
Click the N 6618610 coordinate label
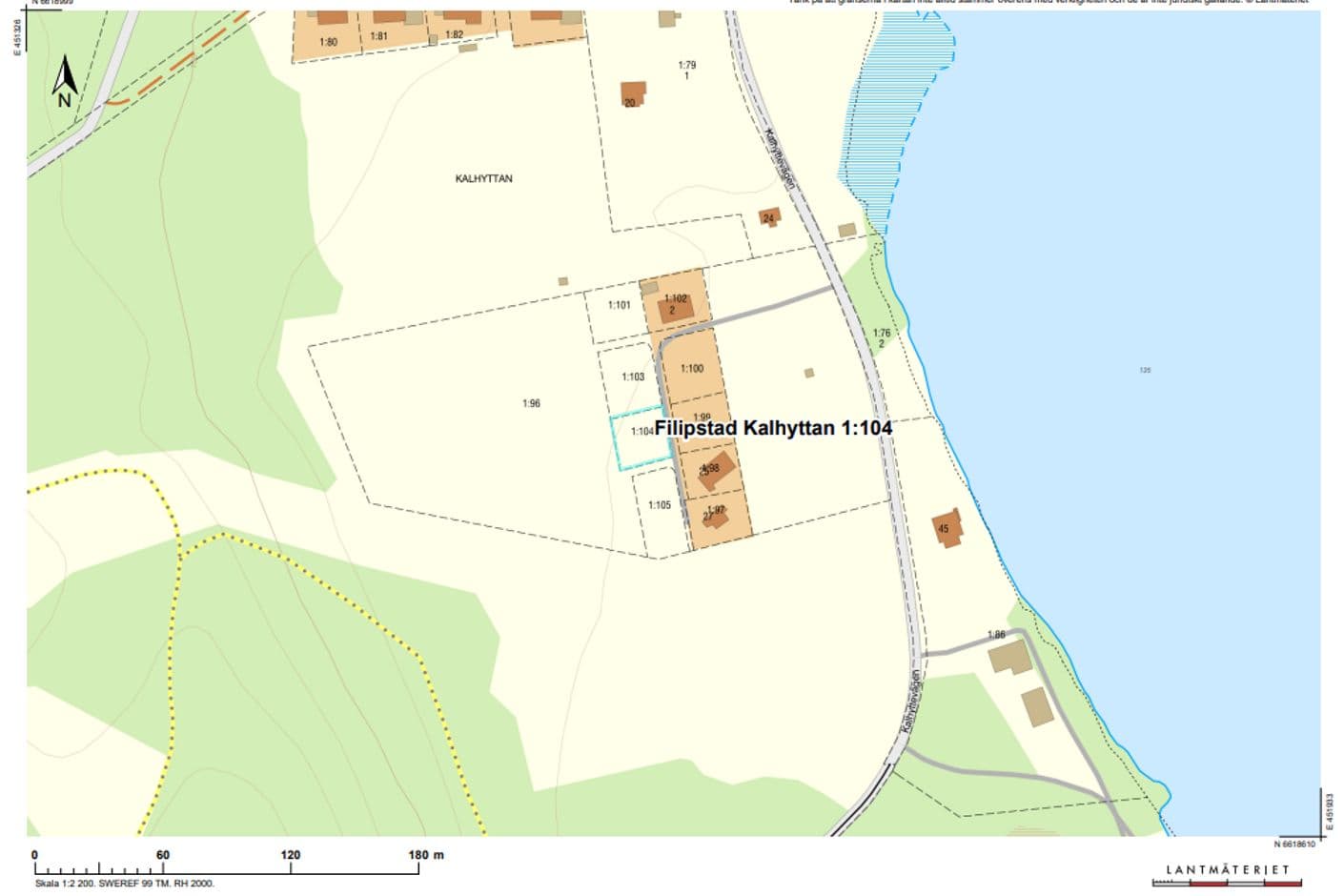[x=1294, y=844]
